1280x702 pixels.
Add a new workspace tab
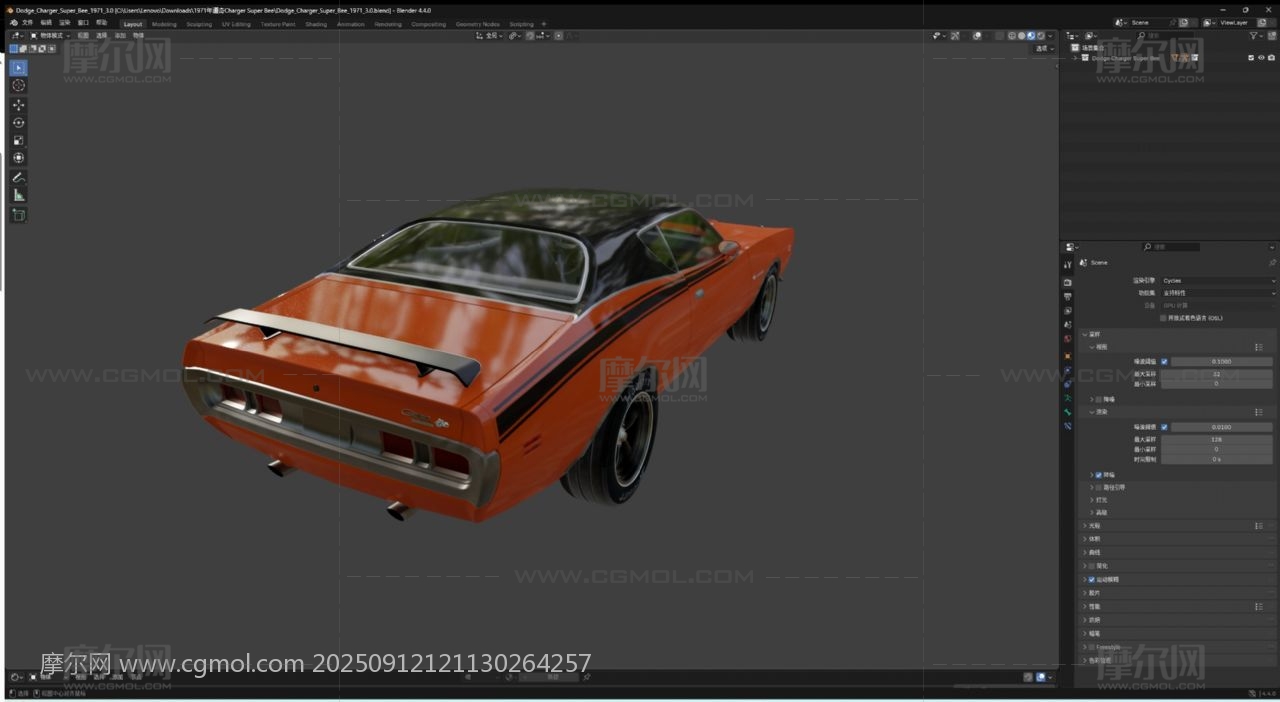click(544, 24)
